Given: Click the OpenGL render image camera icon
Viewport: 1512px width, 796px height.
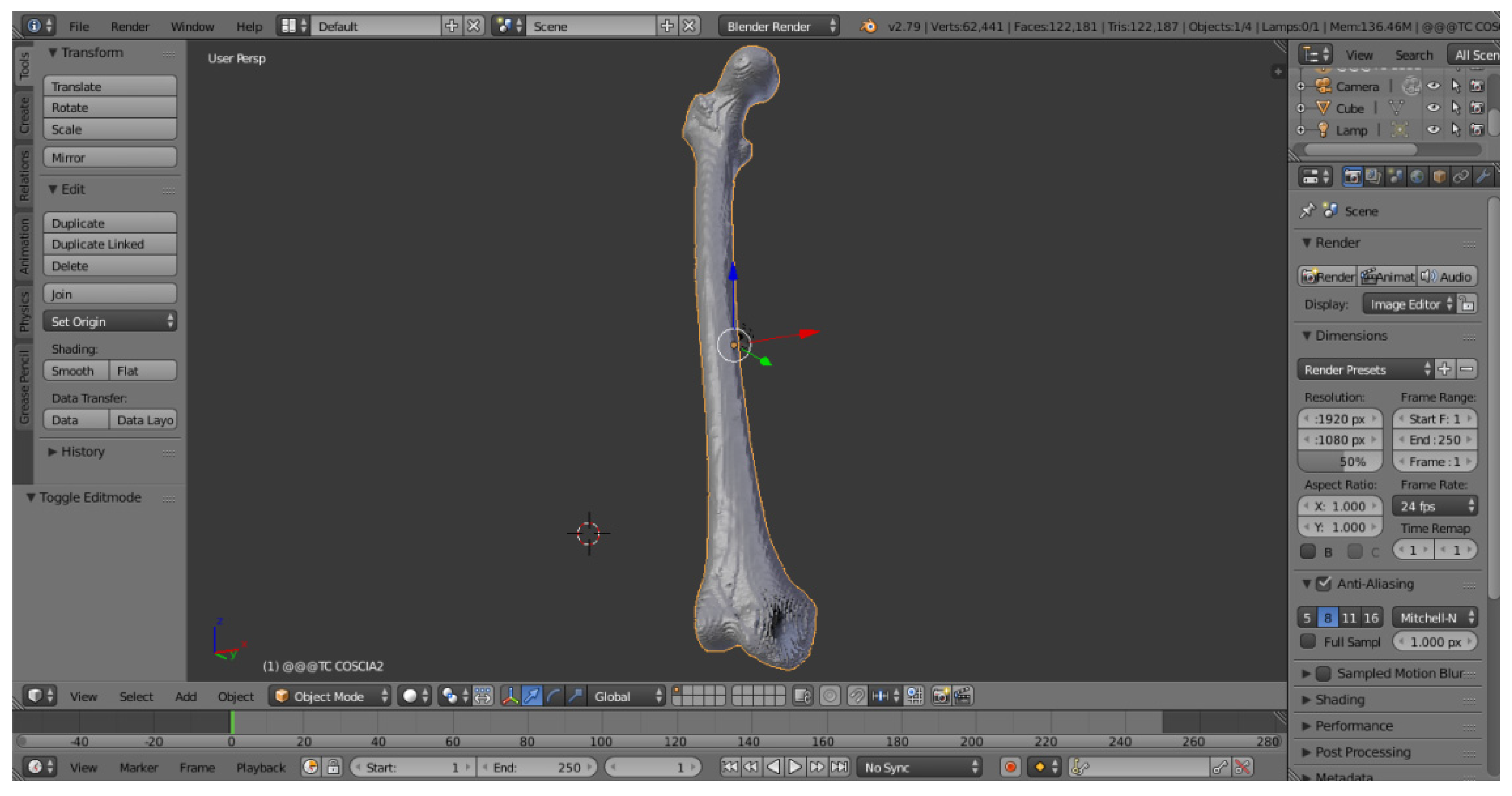Looking at the screenshot, I should [x=941, y=696].
